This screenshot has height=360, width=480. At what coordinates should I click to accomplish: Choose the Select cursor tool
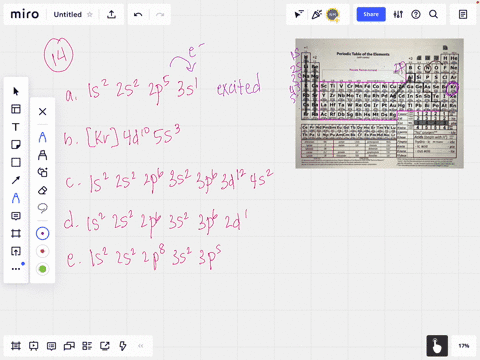16,91
